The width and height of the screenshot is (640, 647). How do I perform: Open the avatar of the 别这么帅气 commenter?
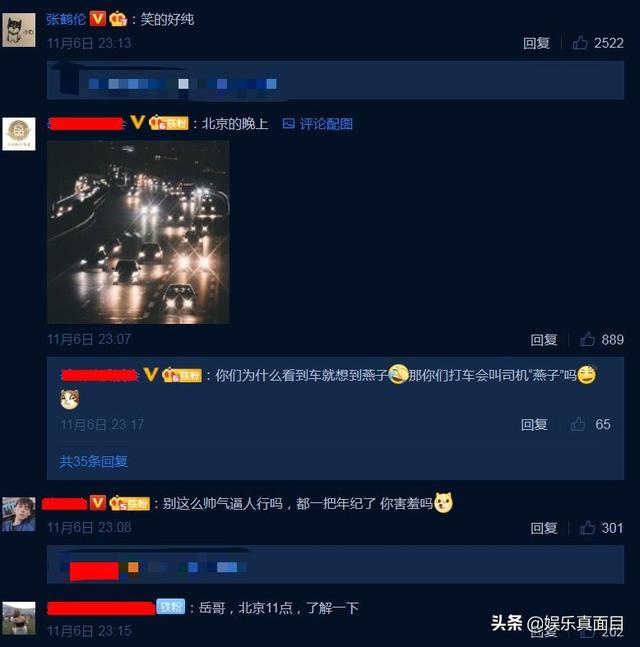19,514
